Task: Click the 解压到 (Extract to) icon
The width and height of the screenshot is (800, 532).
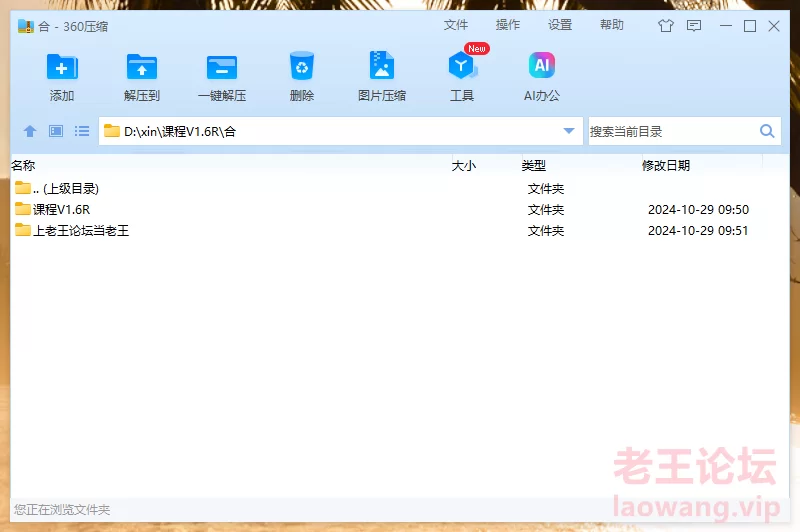Action: 142,67
